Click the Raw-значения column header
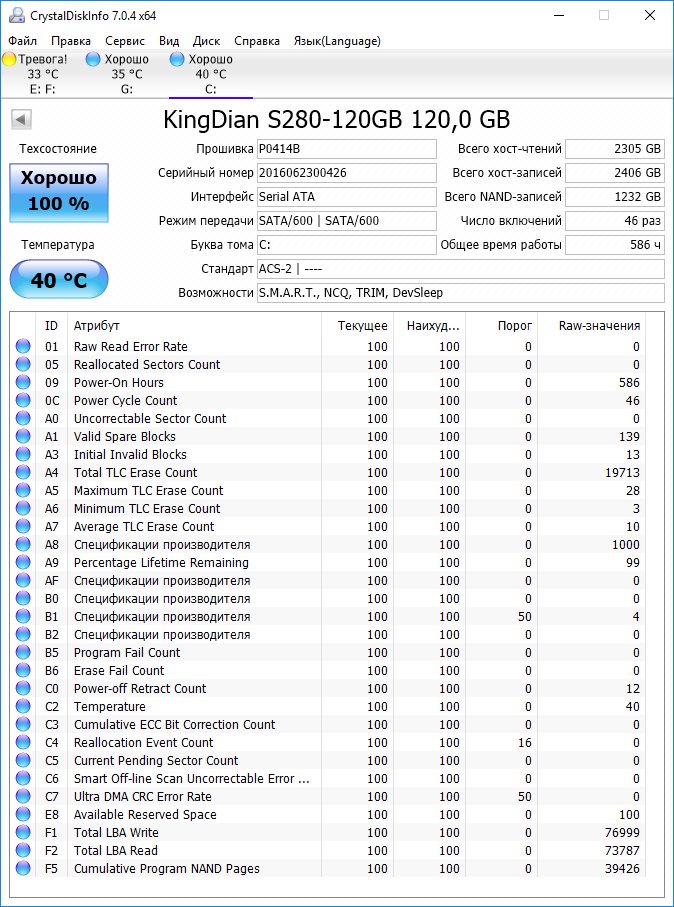 pyautogui.click(x=591, y=326)
